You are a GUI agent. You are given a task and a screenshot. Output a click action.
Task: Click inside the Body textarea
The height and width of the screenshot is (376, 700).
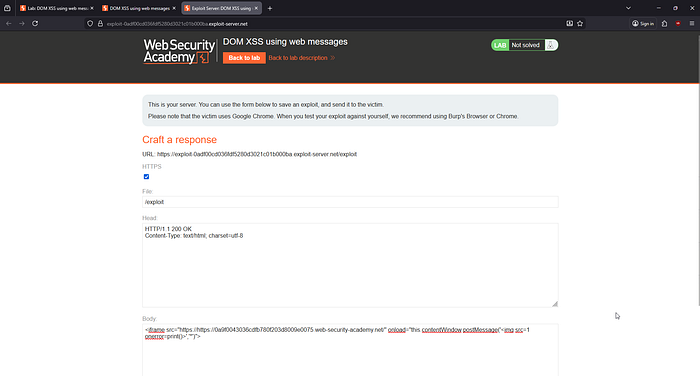pyautogui.click(x=350, y=350)
